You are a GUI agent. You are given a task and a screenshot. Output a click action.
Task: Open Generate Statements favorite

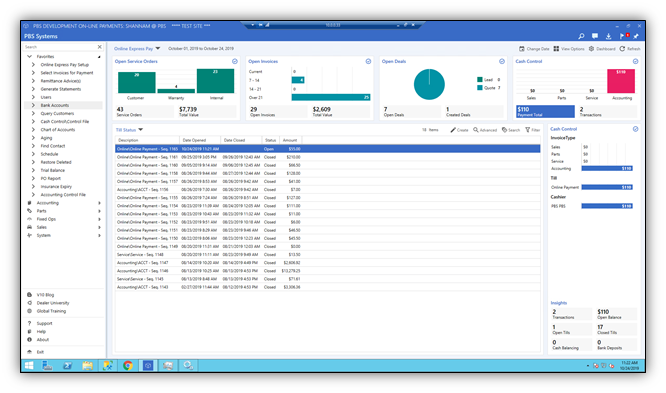pos(60,89)
